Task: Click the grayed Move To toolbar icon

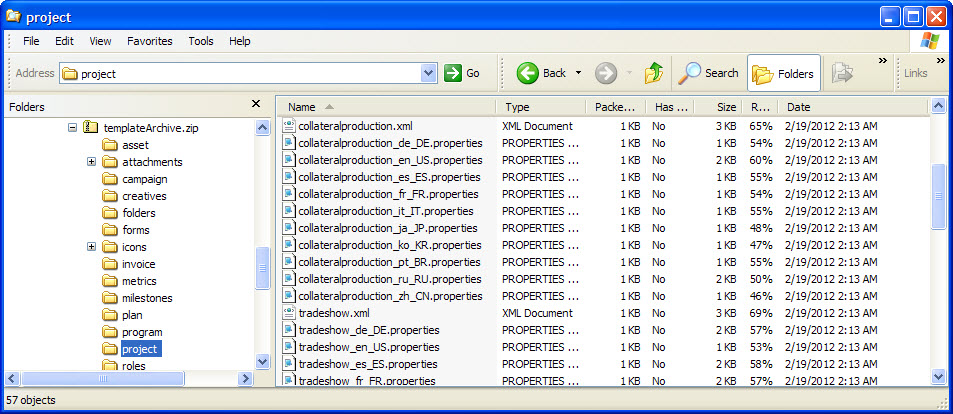Action: click(x=842, y=74)
